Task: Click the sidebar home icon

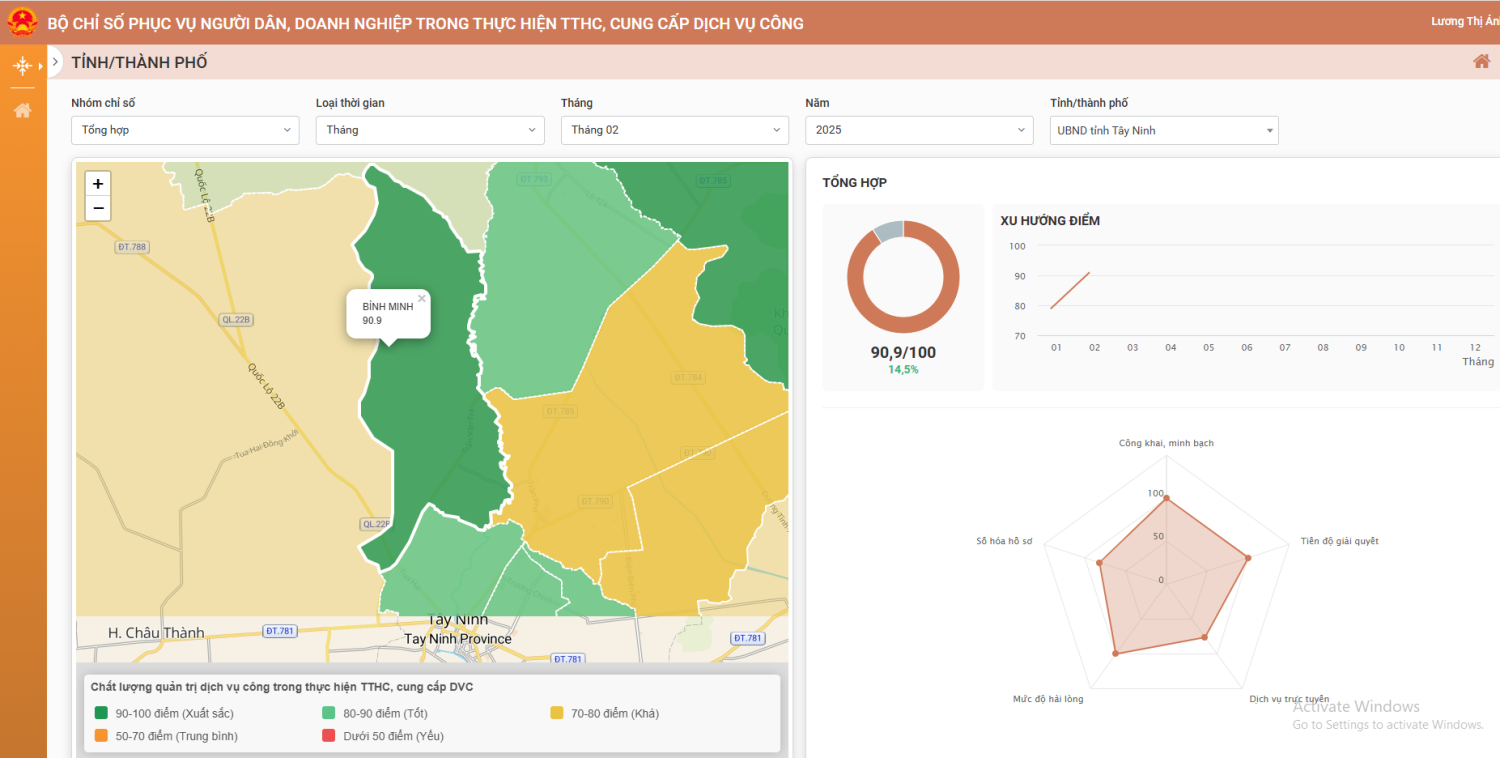Action: point(22,110)
